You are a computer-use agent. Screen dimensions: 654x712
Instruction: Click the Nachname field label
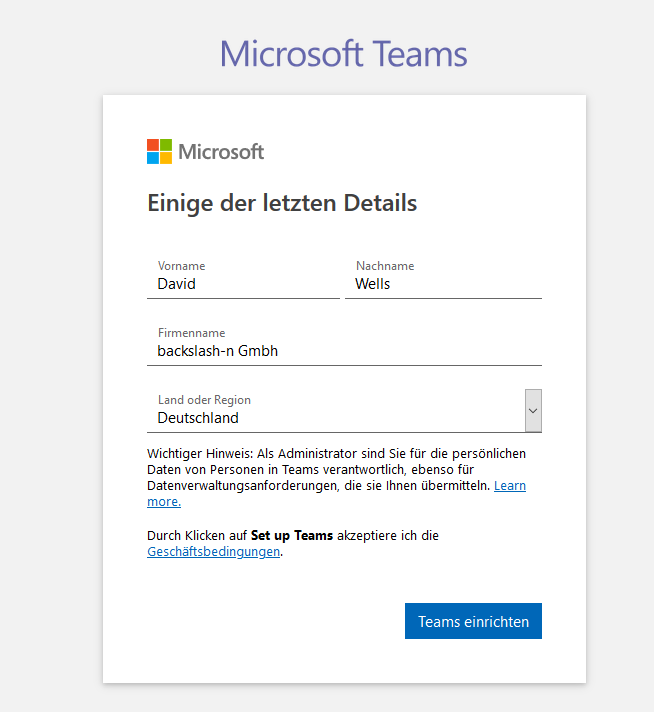[384, 266]
